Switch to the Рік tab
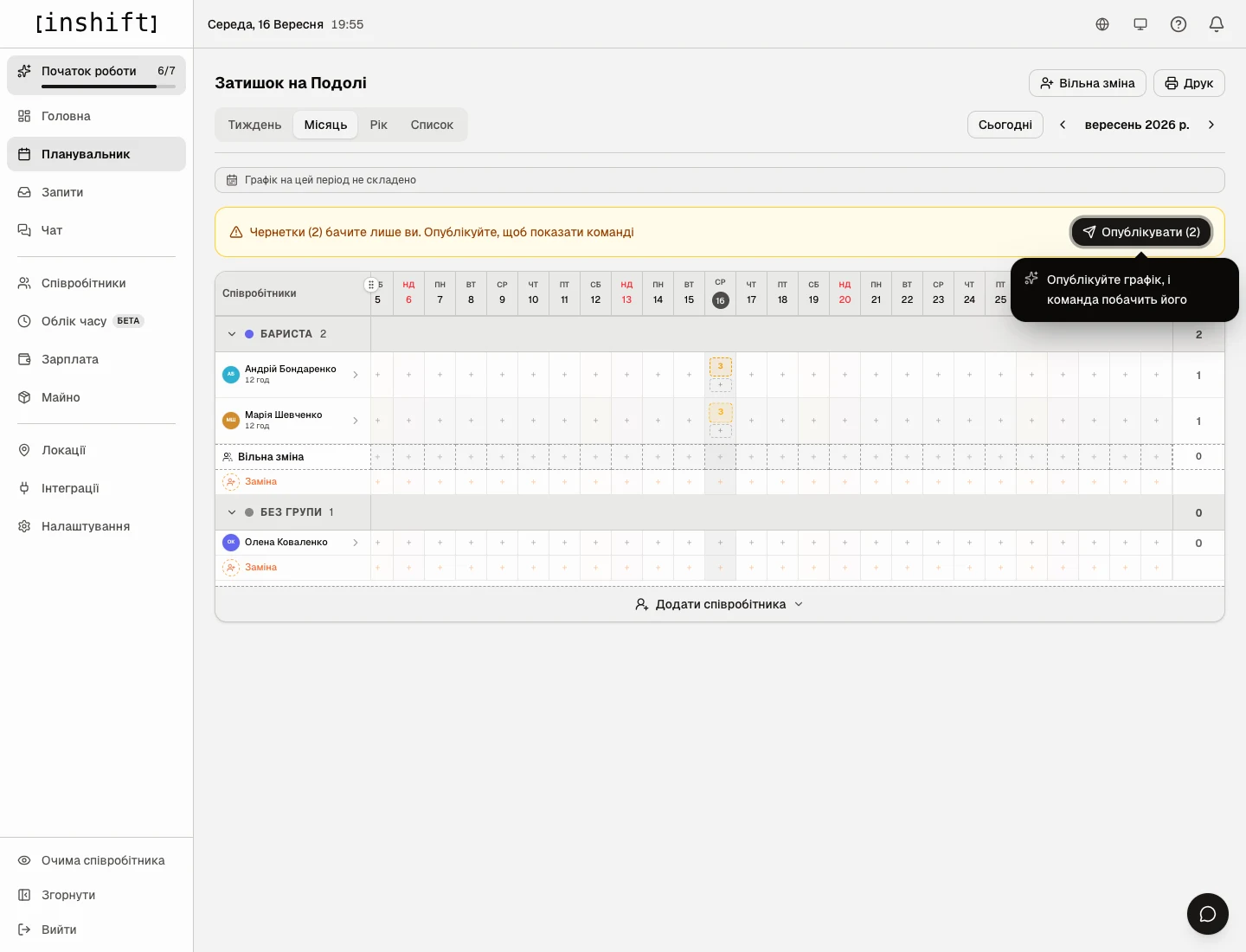Image resolution: width=1246 pixels, height=952 pixels. point(378,125)
